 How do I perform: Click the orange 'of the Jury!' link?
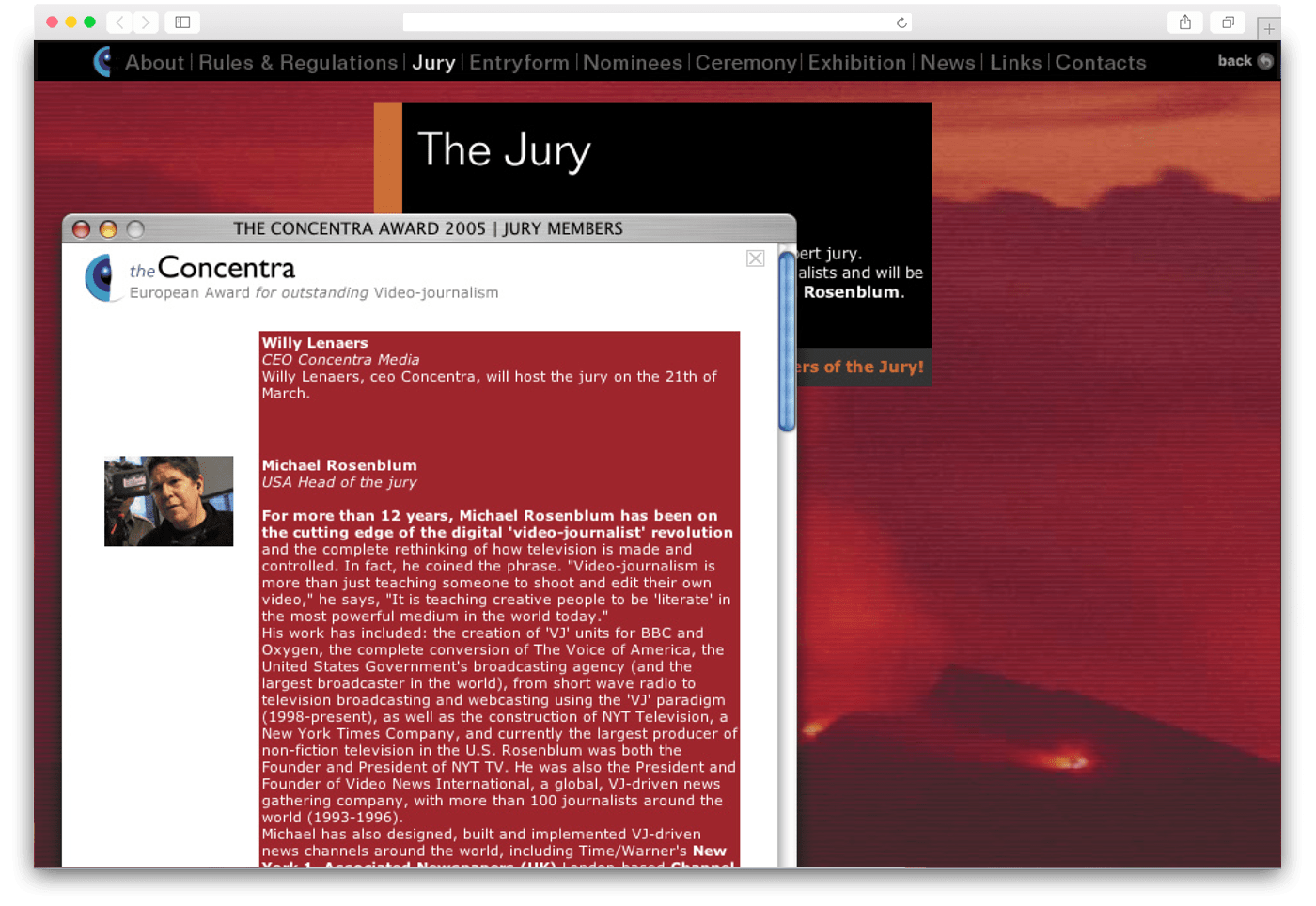(860, 367)
